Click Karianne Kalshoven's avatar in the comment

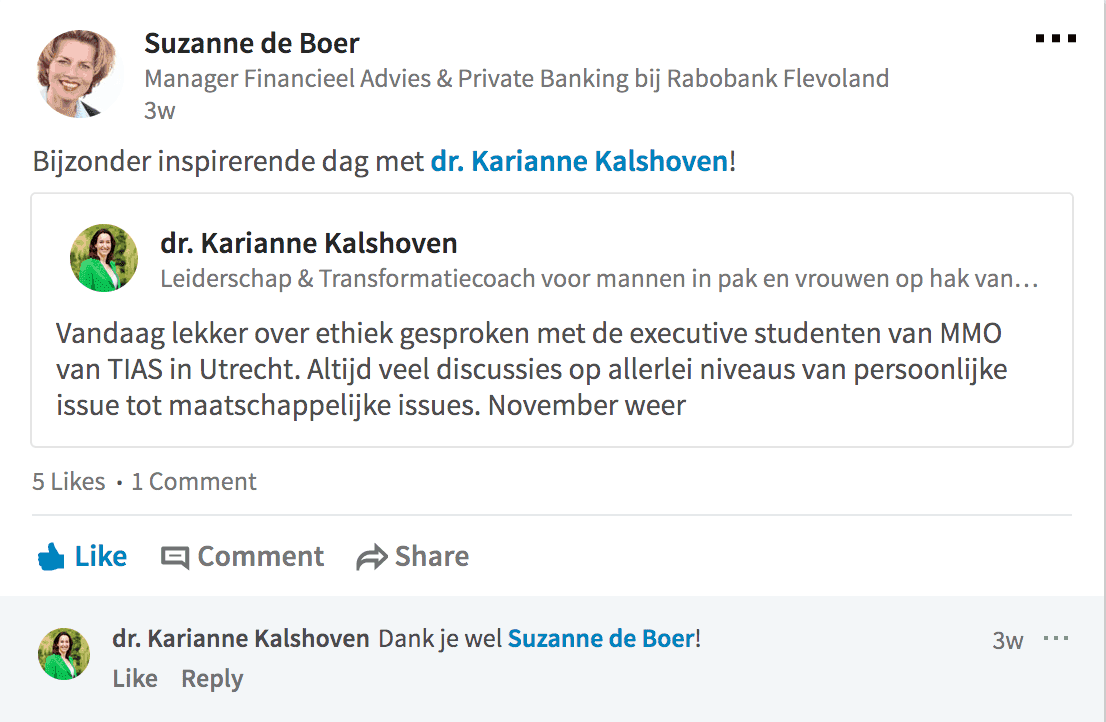click(x=64, y=654)
